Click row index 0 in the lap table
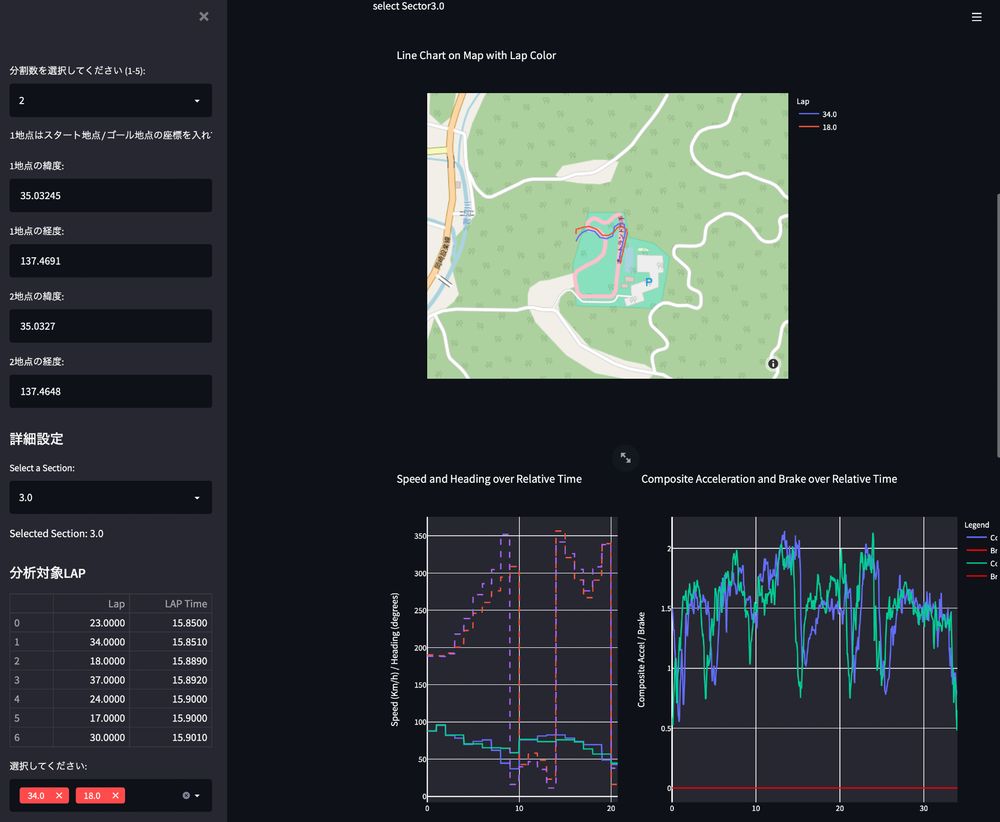The image size is (1000, 822). [31, 622]
